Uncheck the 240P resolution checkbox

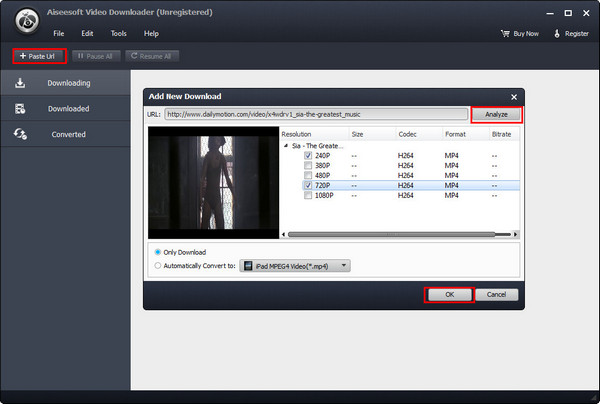click(x=308, y=156)
